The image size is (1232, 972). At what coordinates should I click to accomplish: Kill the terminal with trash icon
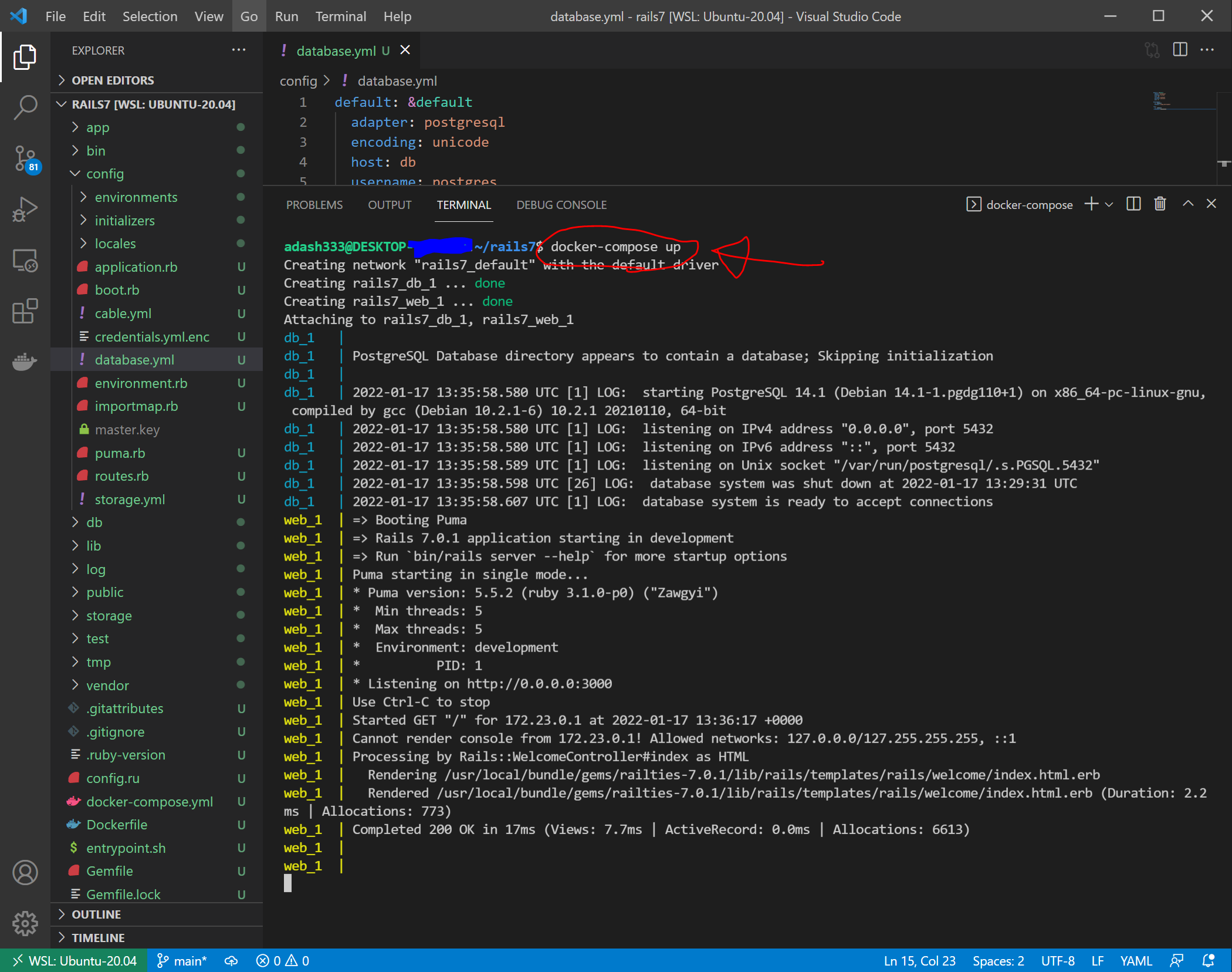[x=1160, y=204]
